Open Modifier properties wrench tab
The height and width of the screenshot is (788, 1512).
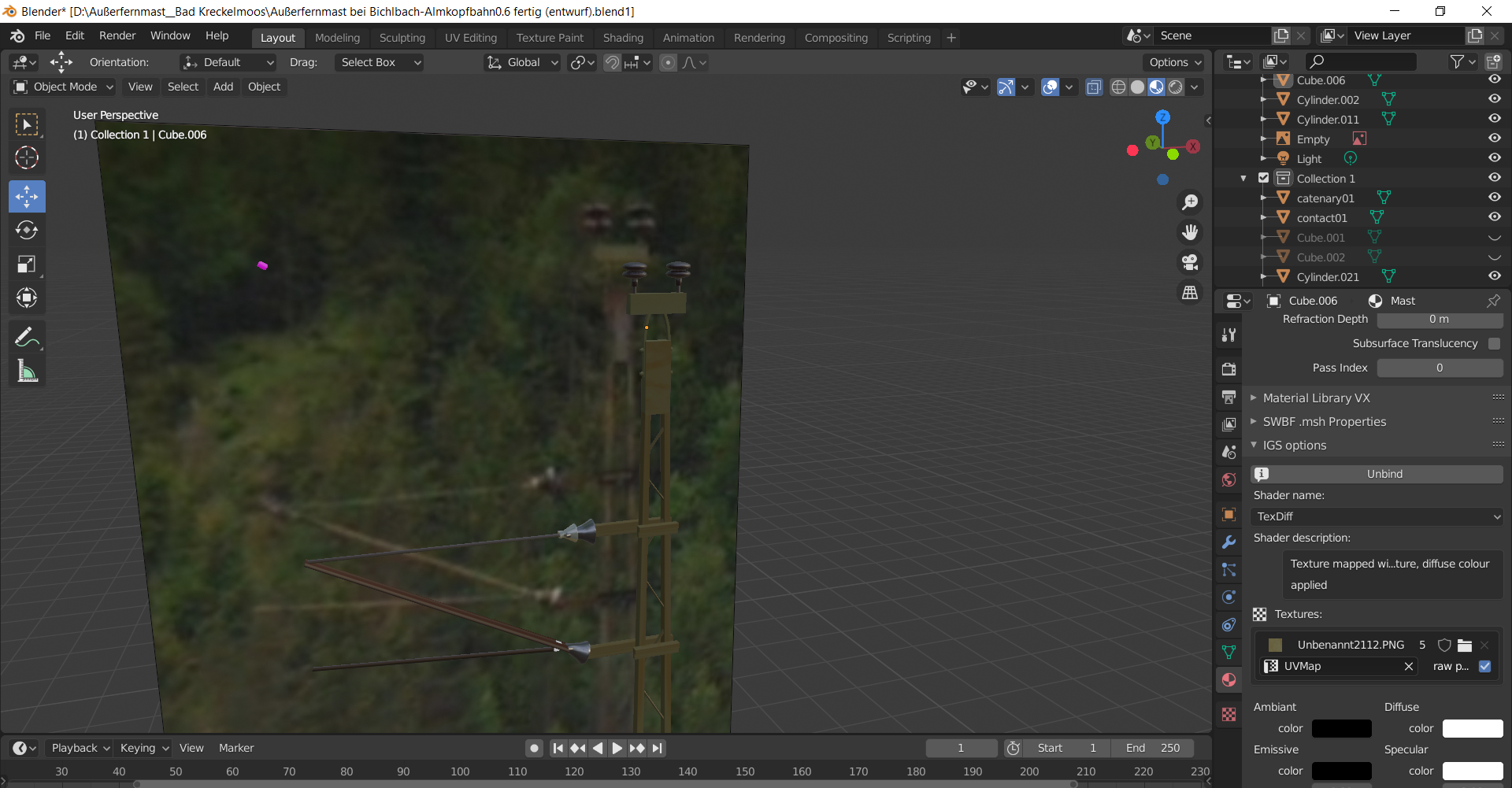point(1228,542)
